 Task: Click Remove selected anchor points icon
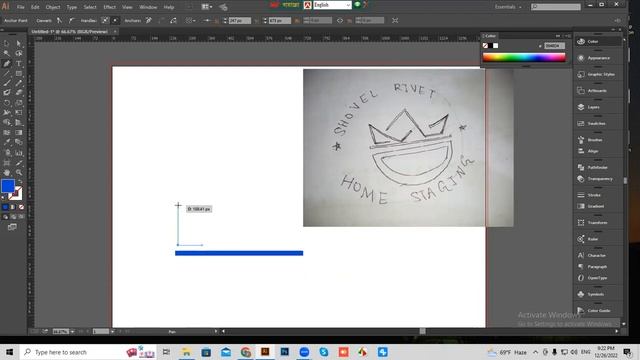click(149, 20)
